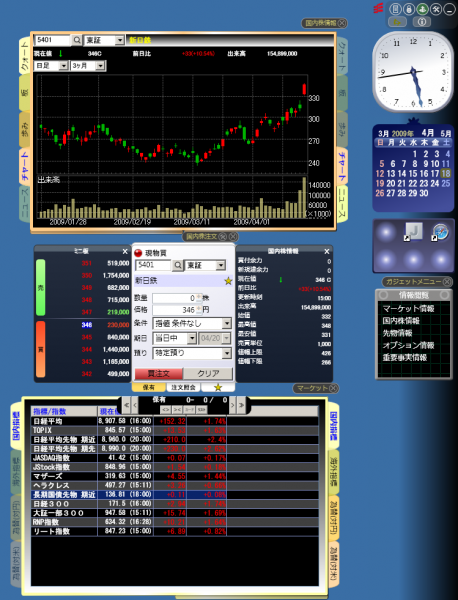This screenshot has width=458, height=600.
Task: Click the magnifier search icon beside chart code 5401
Action: coord(77,40)
